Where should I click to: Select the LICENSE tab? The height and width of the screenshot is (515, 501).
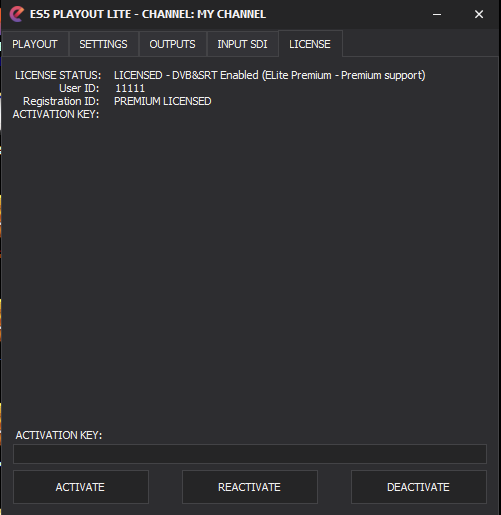(310, 44)
